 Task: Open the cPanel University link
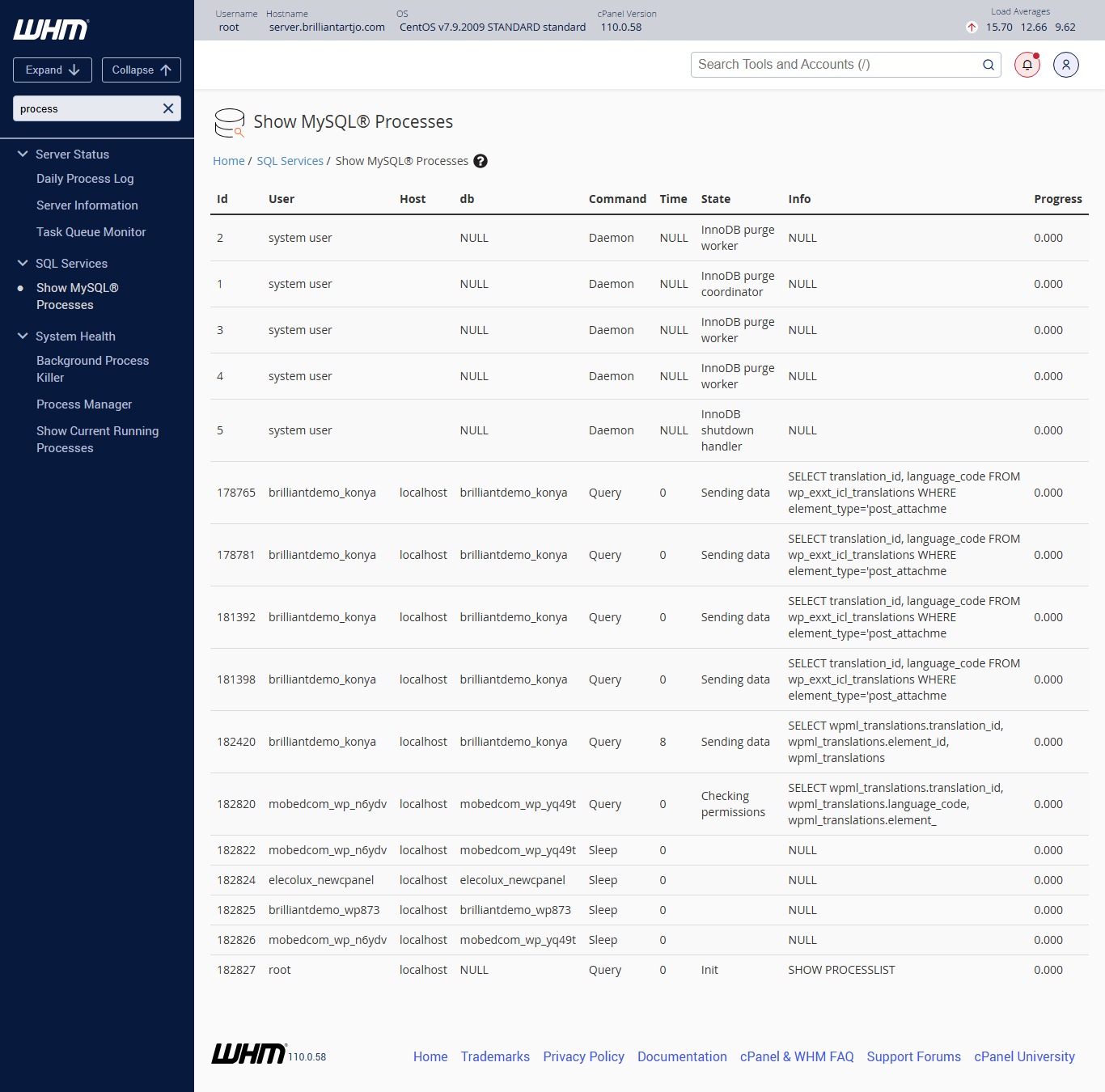[x=1025, y=1056]
